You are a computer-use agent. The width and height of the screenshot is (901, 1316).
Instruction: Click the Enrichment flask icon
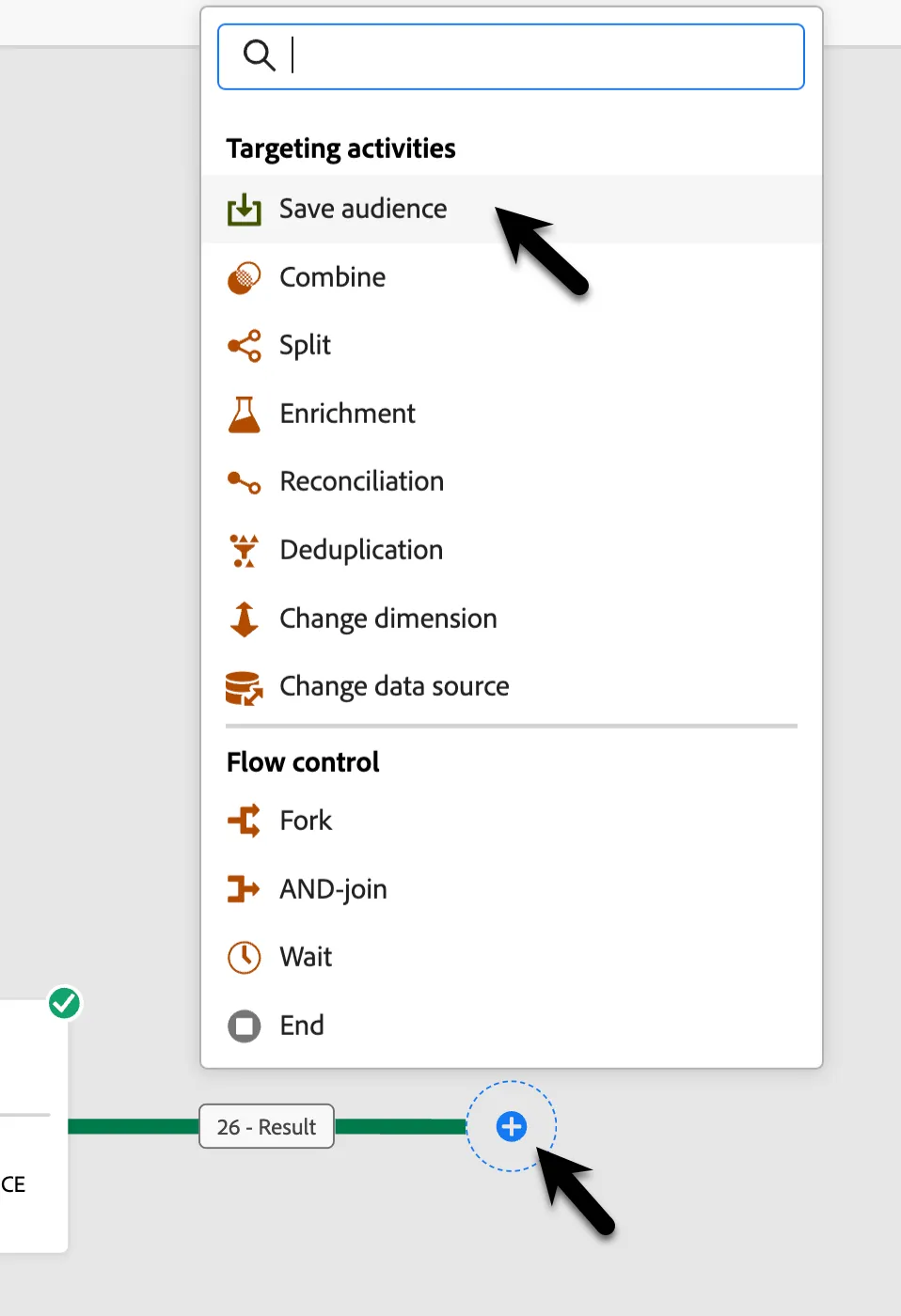[x=244, y=414]
